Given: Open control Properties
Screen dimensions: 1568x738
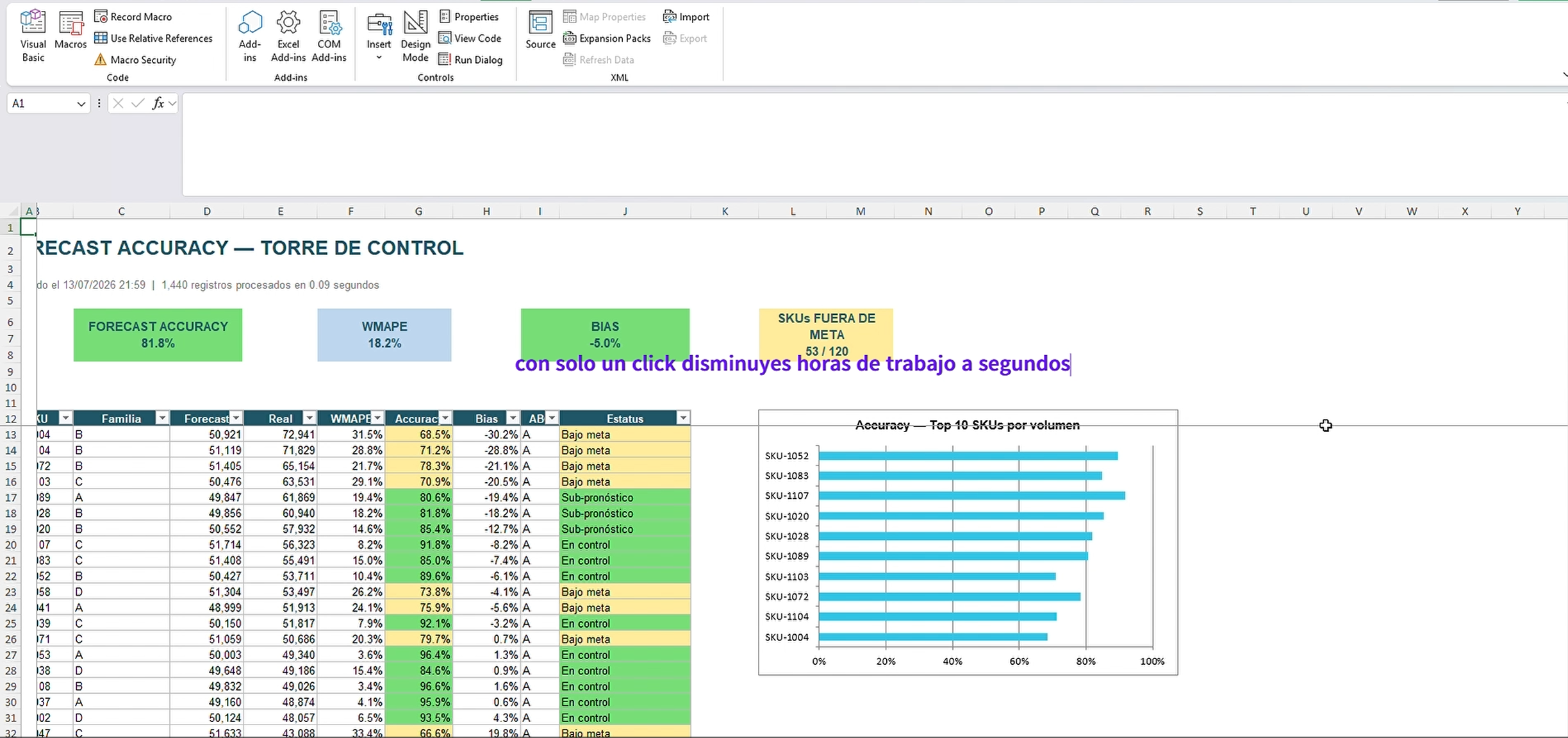Looking at the screenshot, I should point(468,17).
